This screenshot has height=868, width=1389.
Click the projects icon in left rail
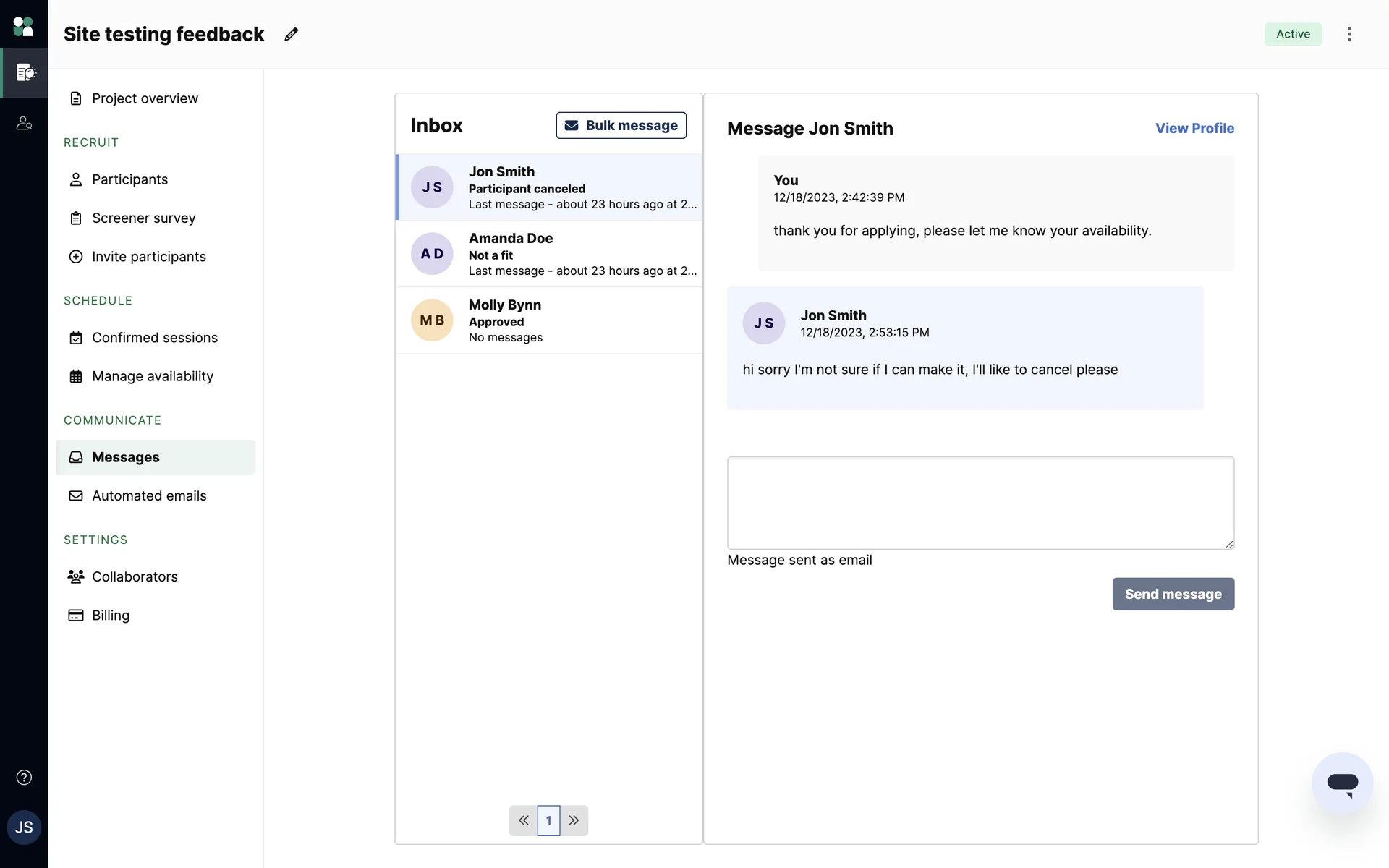click(x=25, y=72)
